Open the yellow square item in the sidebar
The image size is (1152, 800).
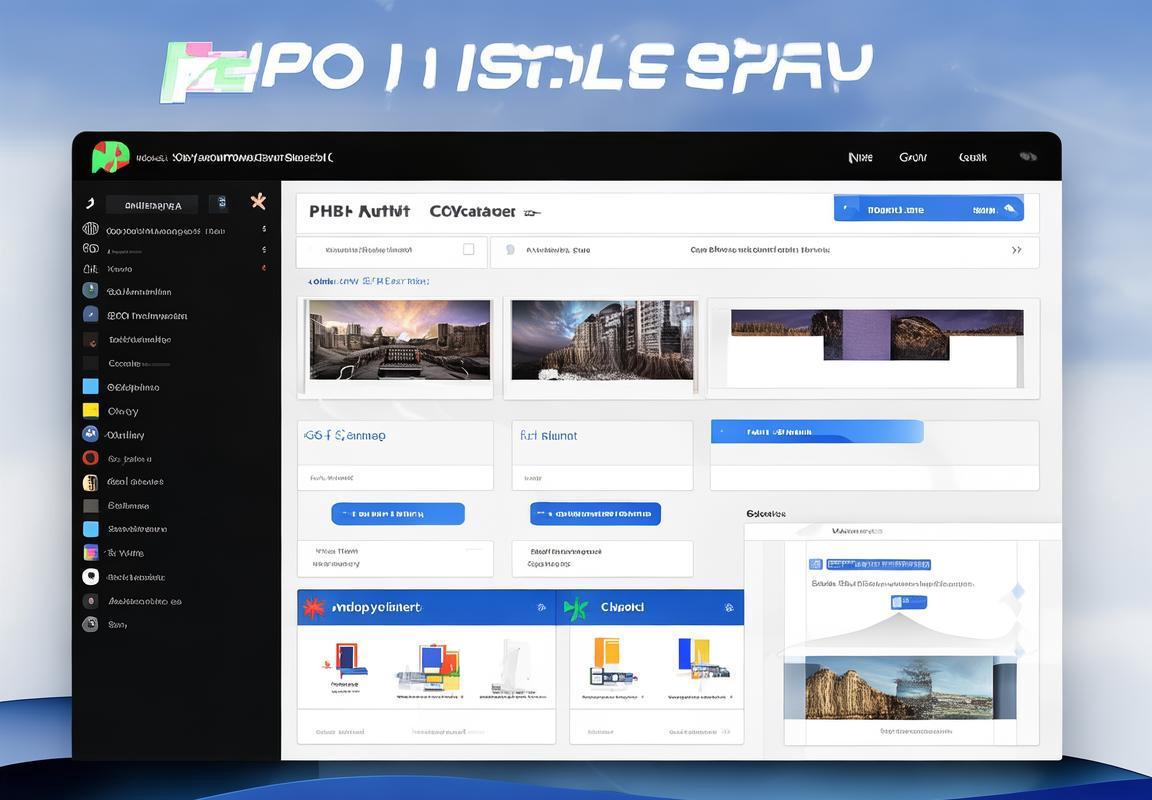pos(90,411)
